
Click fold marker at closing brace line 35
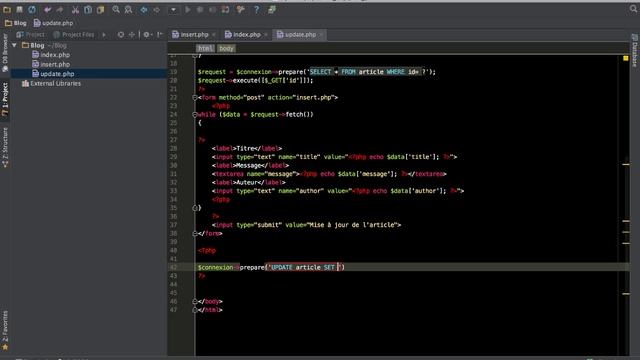(x=195, y=208)
